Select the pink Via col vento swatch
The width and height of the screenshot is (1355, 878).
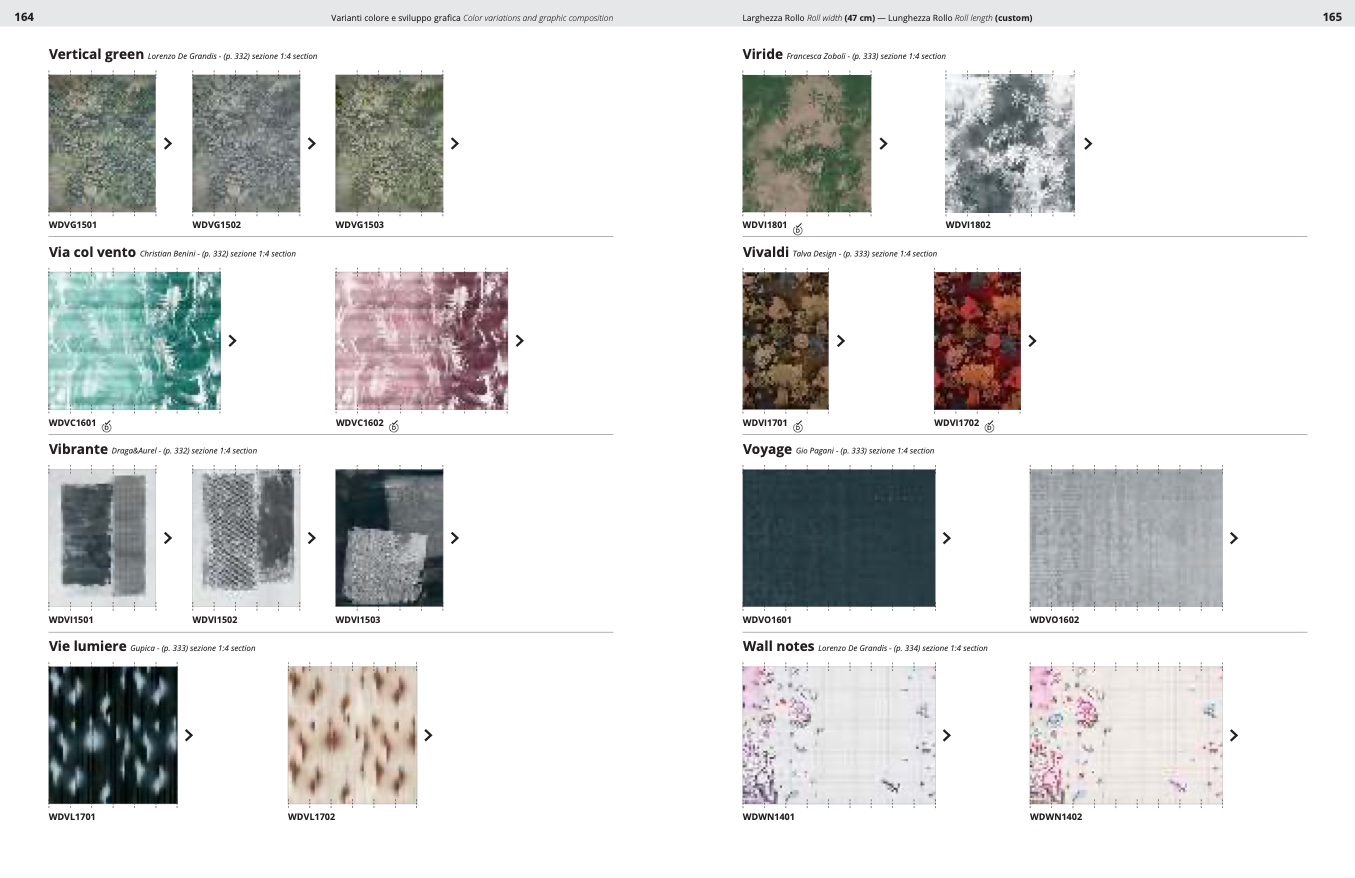tap(421, 341)
